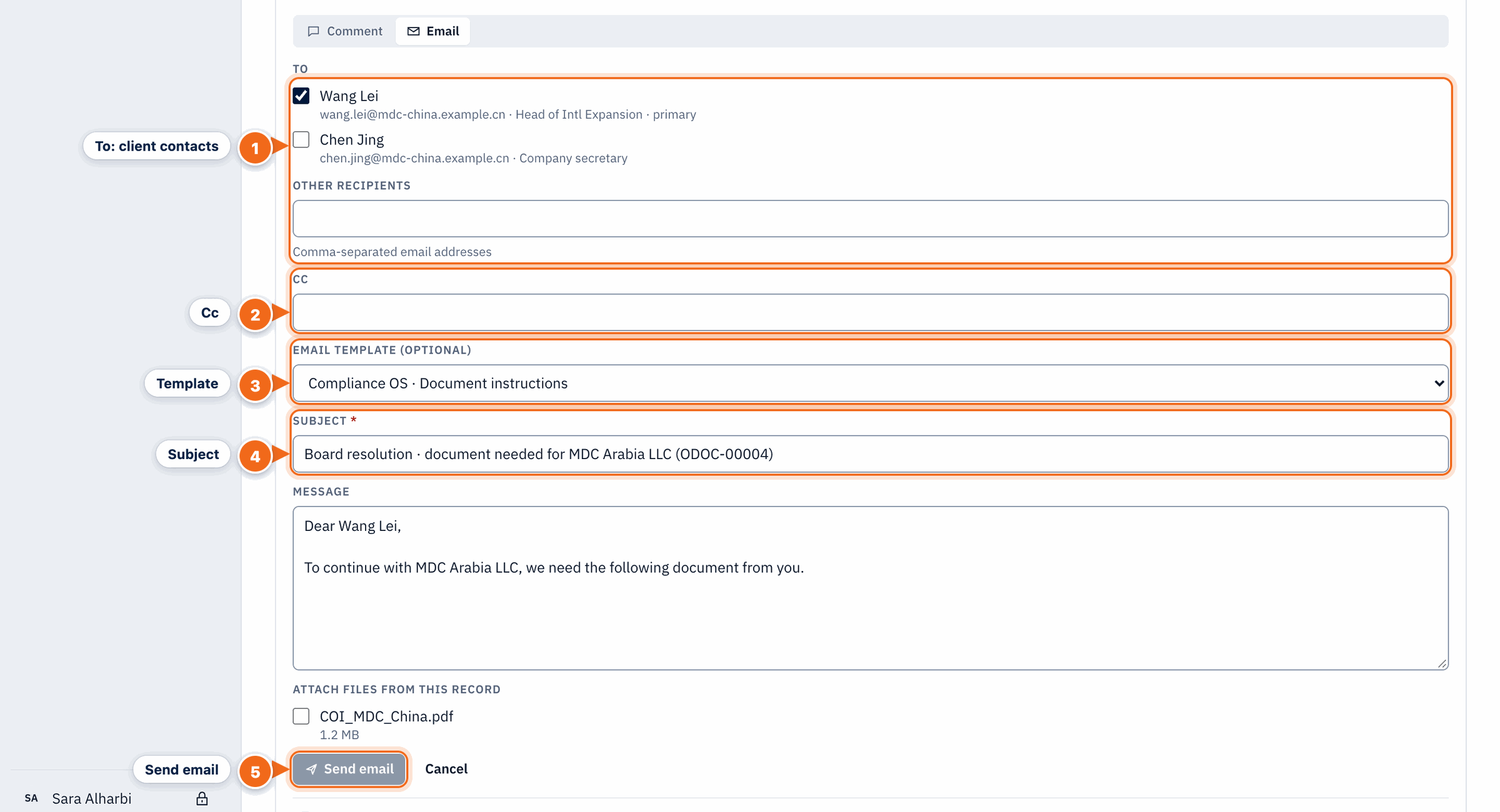The height and width of the screenshot is (812, 1500).
Task: Click the Subject text field
Action: [x=870, y=454]
